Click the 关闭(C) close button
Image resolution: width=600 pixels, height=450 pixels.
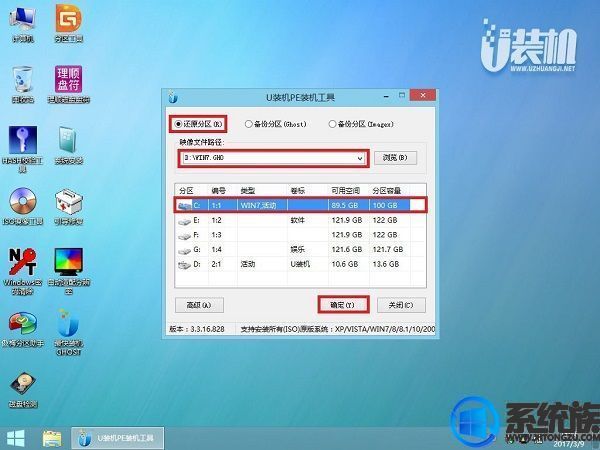pos(401,305)
